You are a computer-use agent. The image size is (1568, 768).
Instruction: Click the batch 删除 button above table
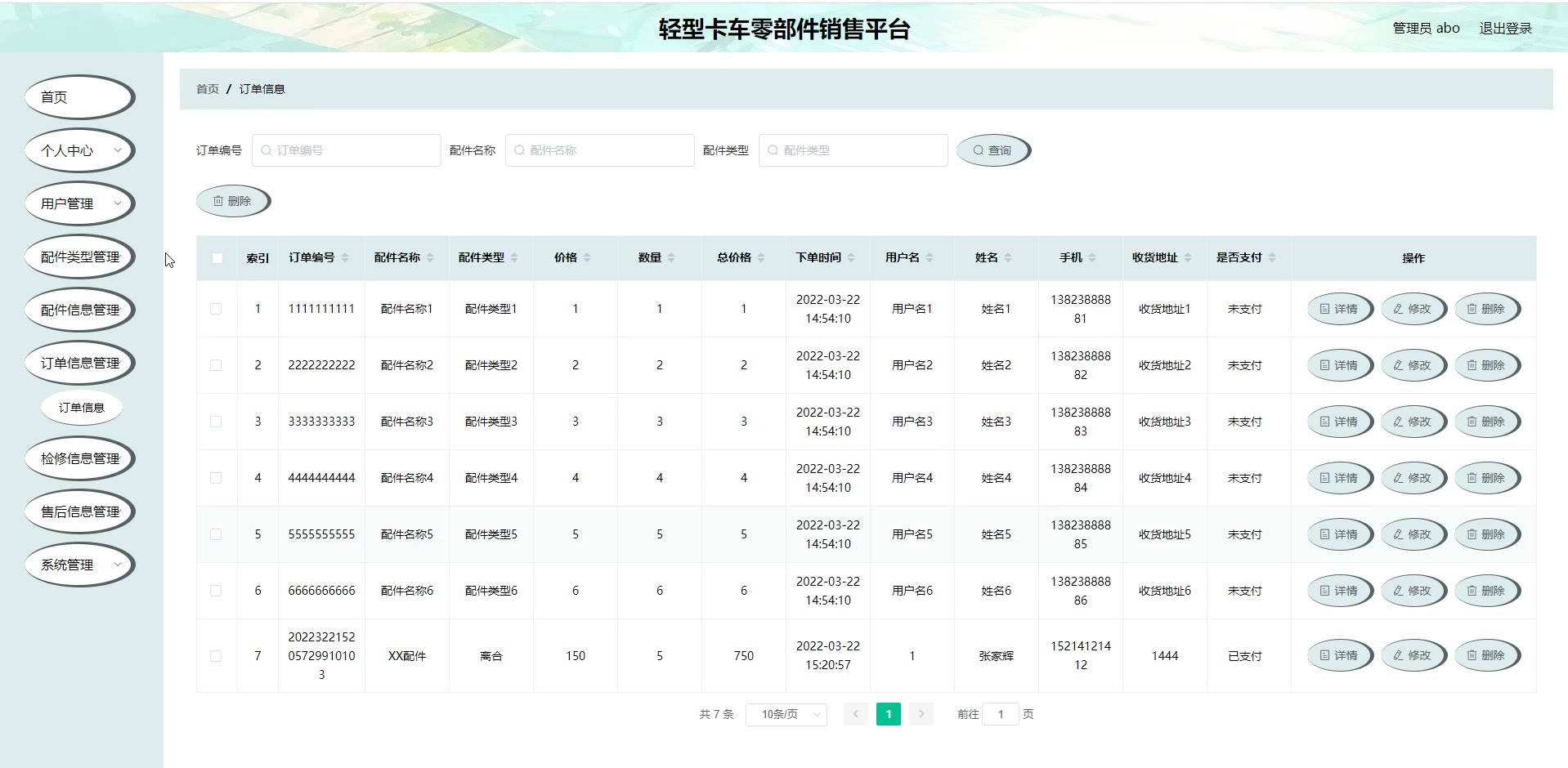coord(232,201)
